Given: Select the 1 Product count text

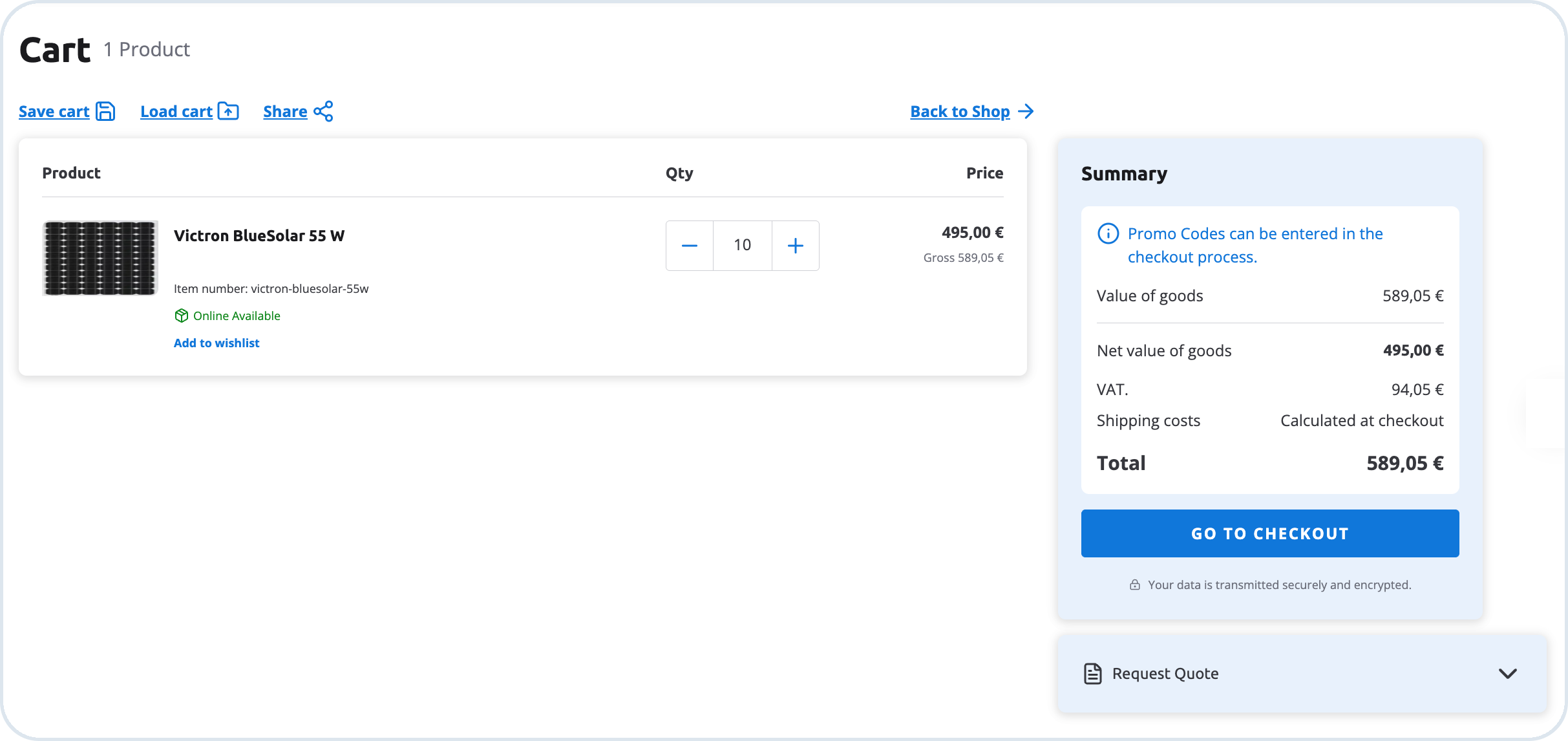Looking at the screenshot, I should [147, 49].
